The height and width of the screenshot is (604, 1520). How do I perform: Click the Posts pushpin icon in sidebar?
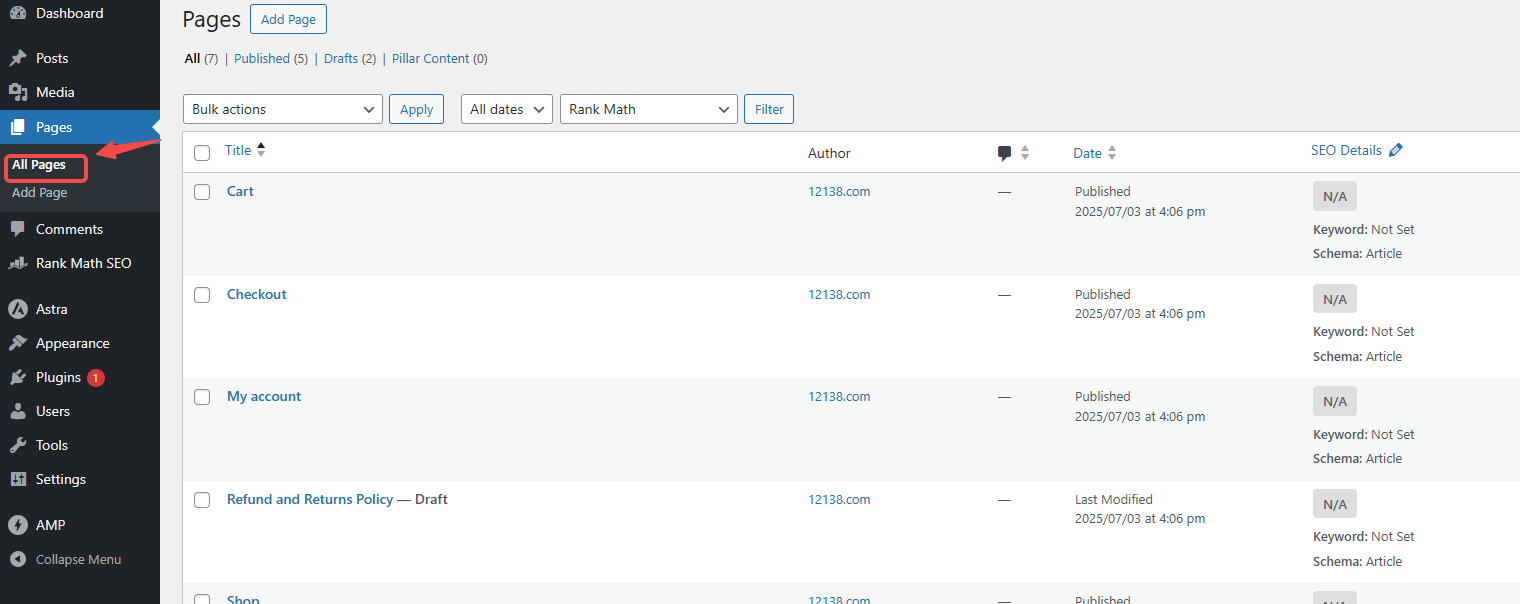pyautogui.click(x=17, y=58)
